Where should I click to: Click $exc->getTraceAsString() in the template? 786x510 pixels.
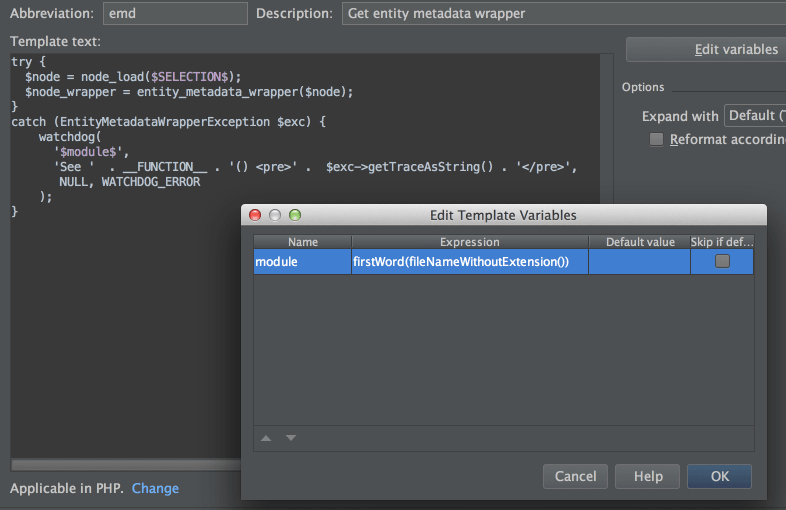[410, 167]
